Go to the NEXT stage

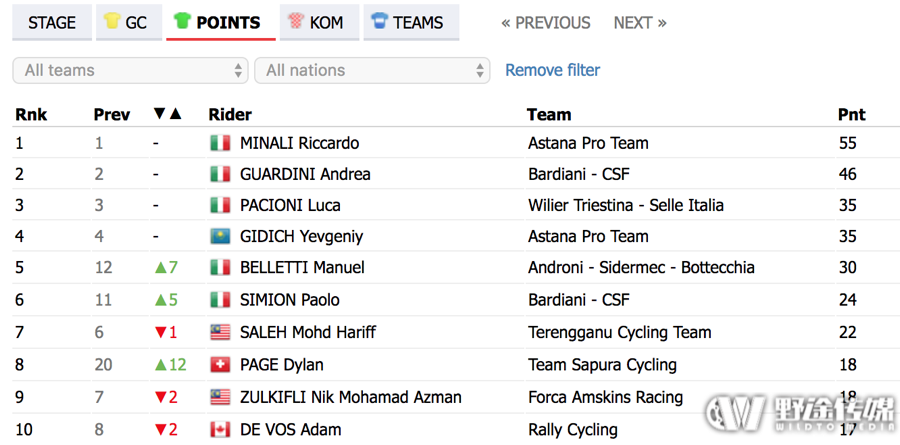point(640,22)
